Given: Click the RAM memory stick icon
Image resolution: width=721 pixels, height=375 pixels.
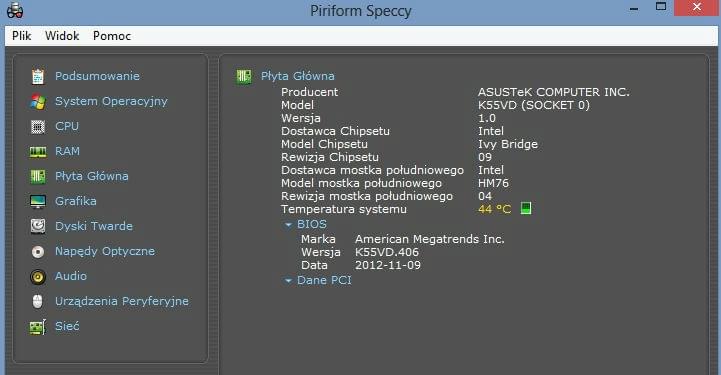Looking at the screenshot, I should click(38, 152).
